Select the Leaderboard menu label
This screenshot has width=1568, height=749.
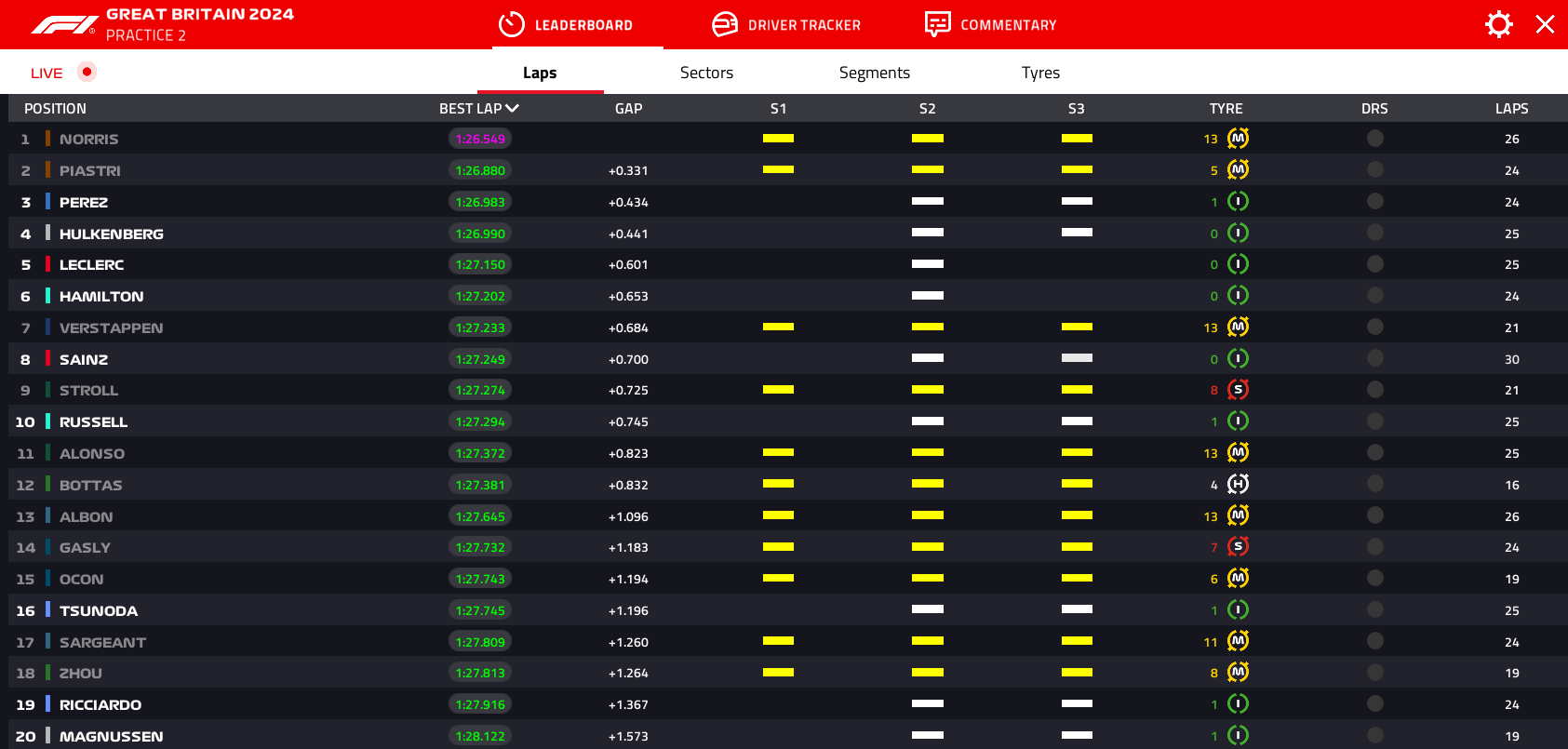click(x=583, y=25)
